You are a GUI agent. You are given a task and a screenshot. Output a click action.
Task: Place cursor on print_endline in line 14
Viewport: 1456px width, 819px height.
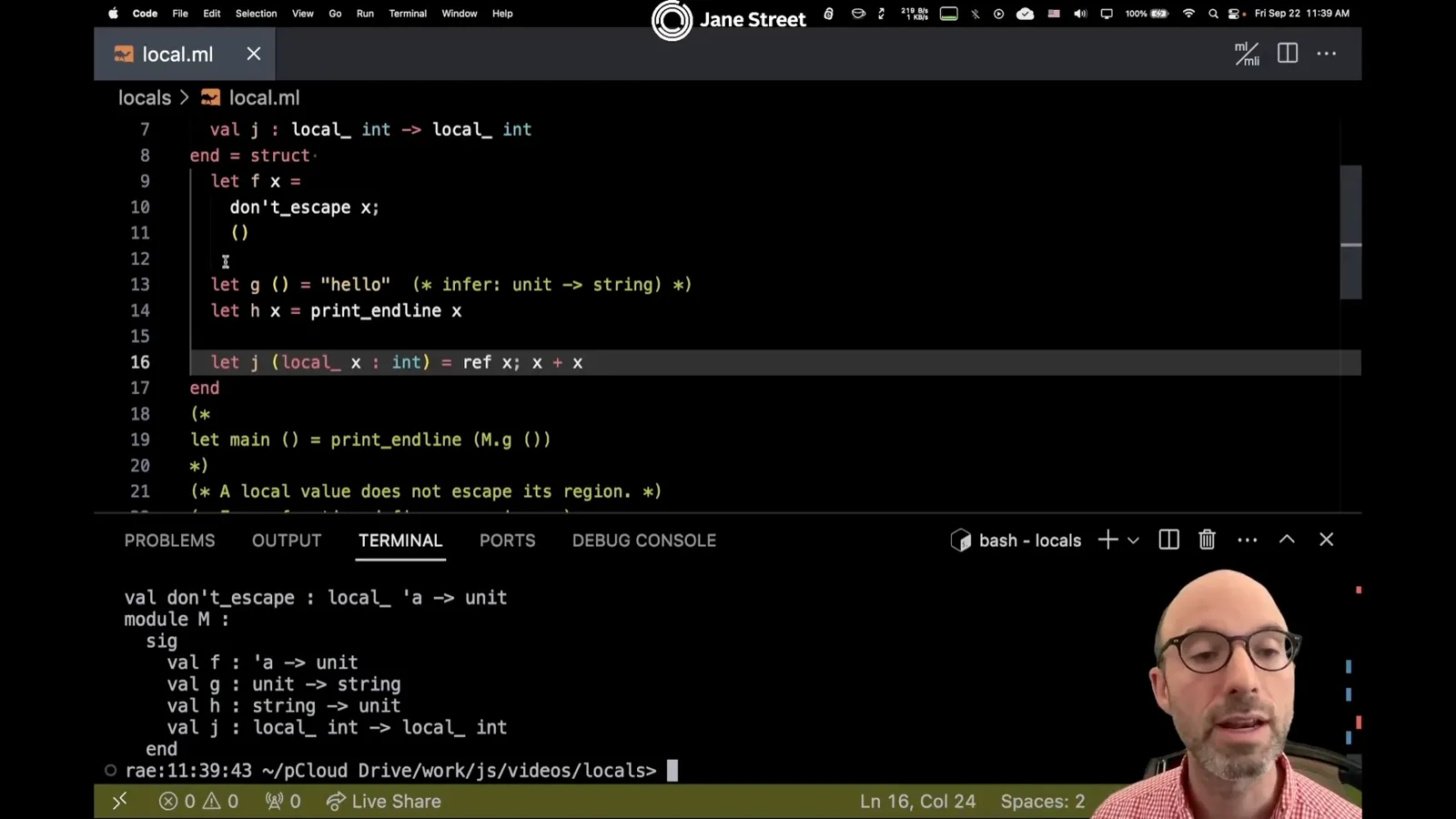tap(376, 311)
